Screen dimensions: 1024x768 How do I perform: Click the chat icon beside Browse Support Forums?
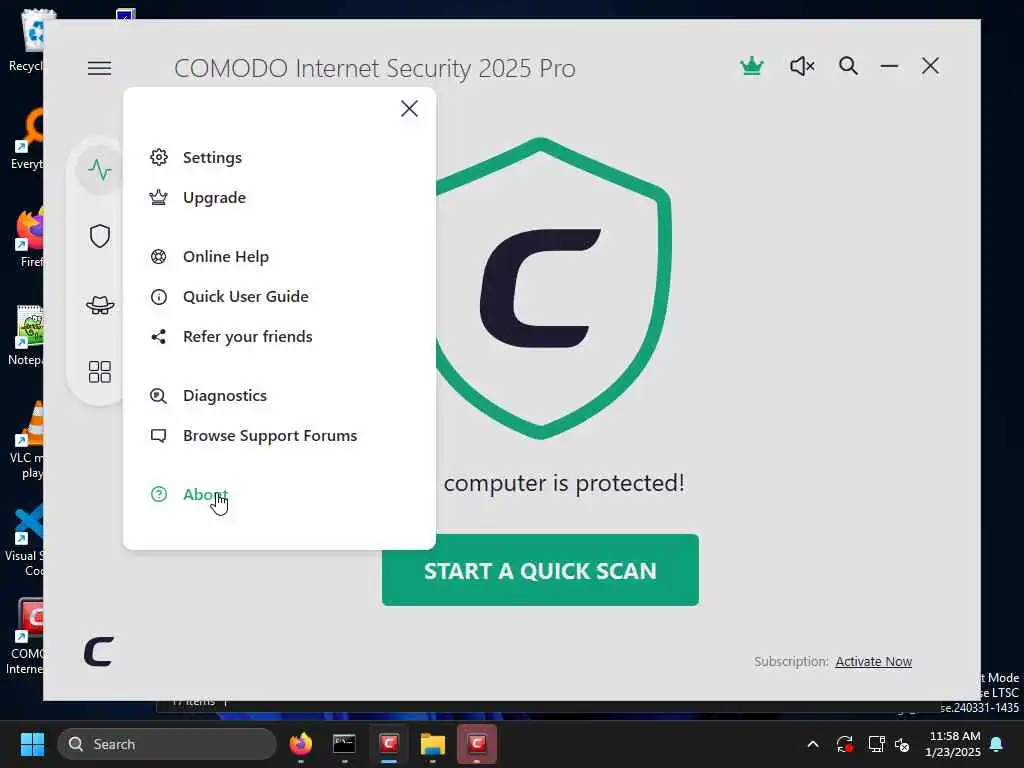tap(159, 436)
